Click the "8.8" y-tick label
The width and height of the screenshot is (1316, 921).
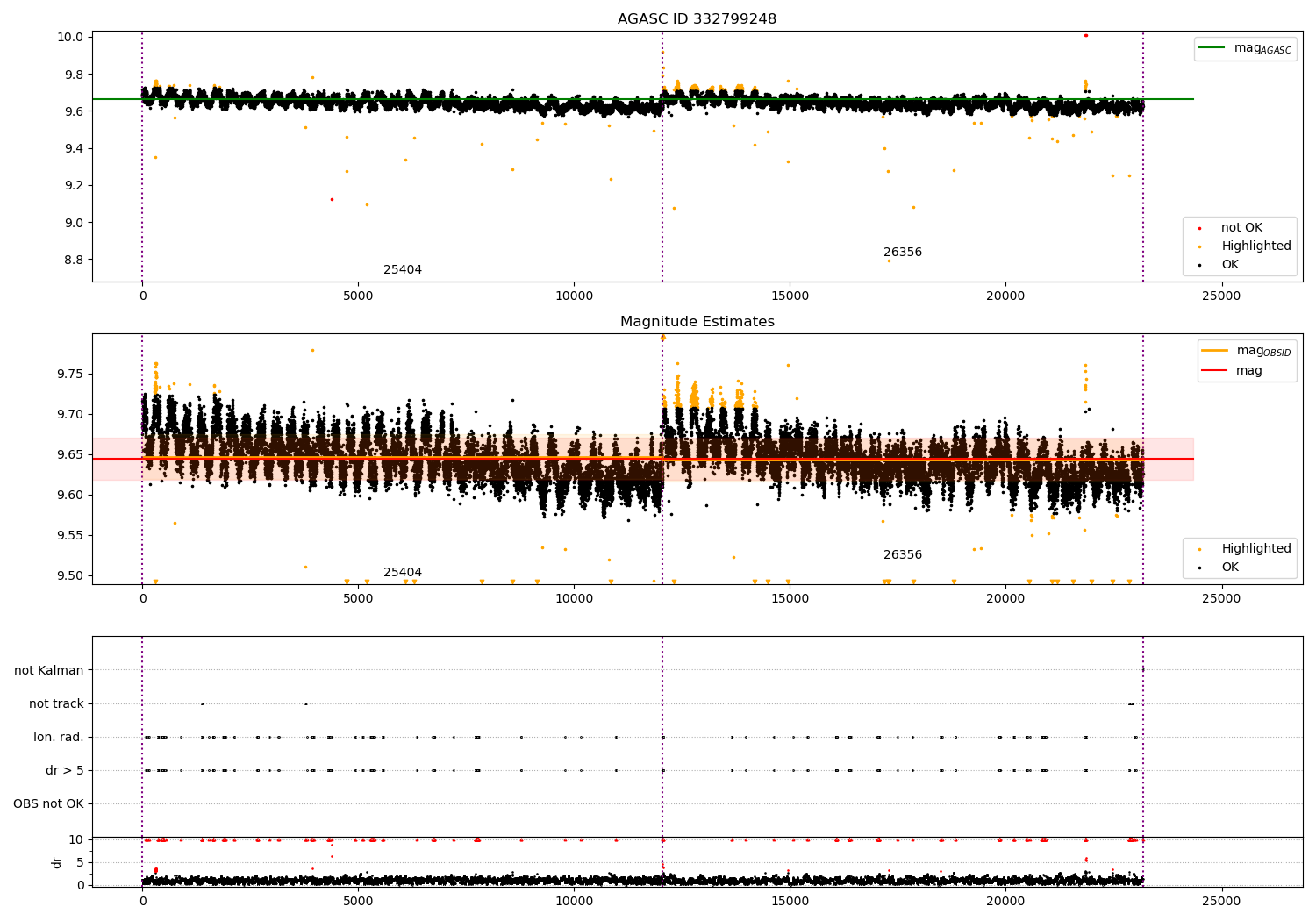(x=75, y=260)
